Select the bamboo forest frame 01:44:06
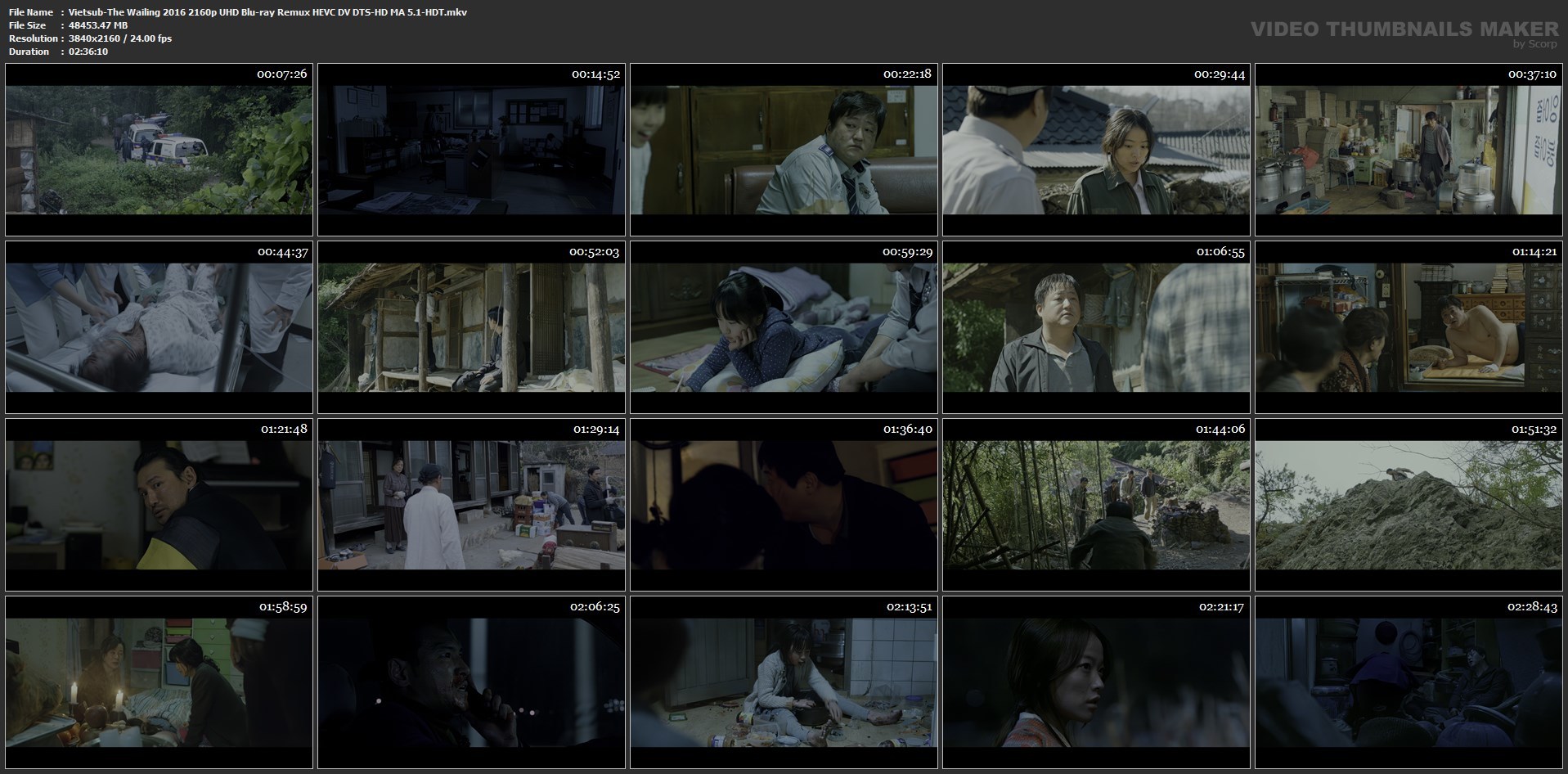Viewport: 1568px width, 774px height. coord(1096,505)
